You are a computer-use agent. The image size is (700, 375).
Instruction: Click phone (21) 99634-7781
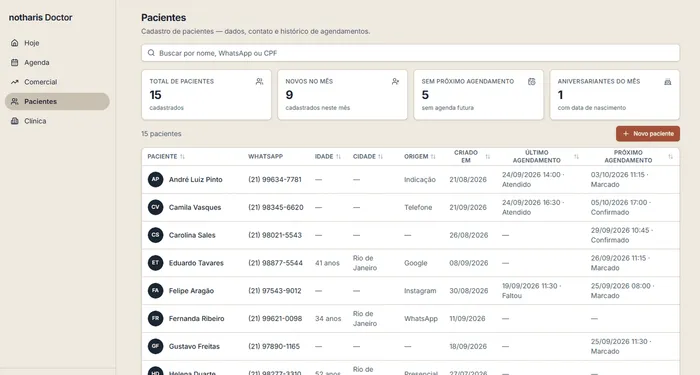coord(275,179)
